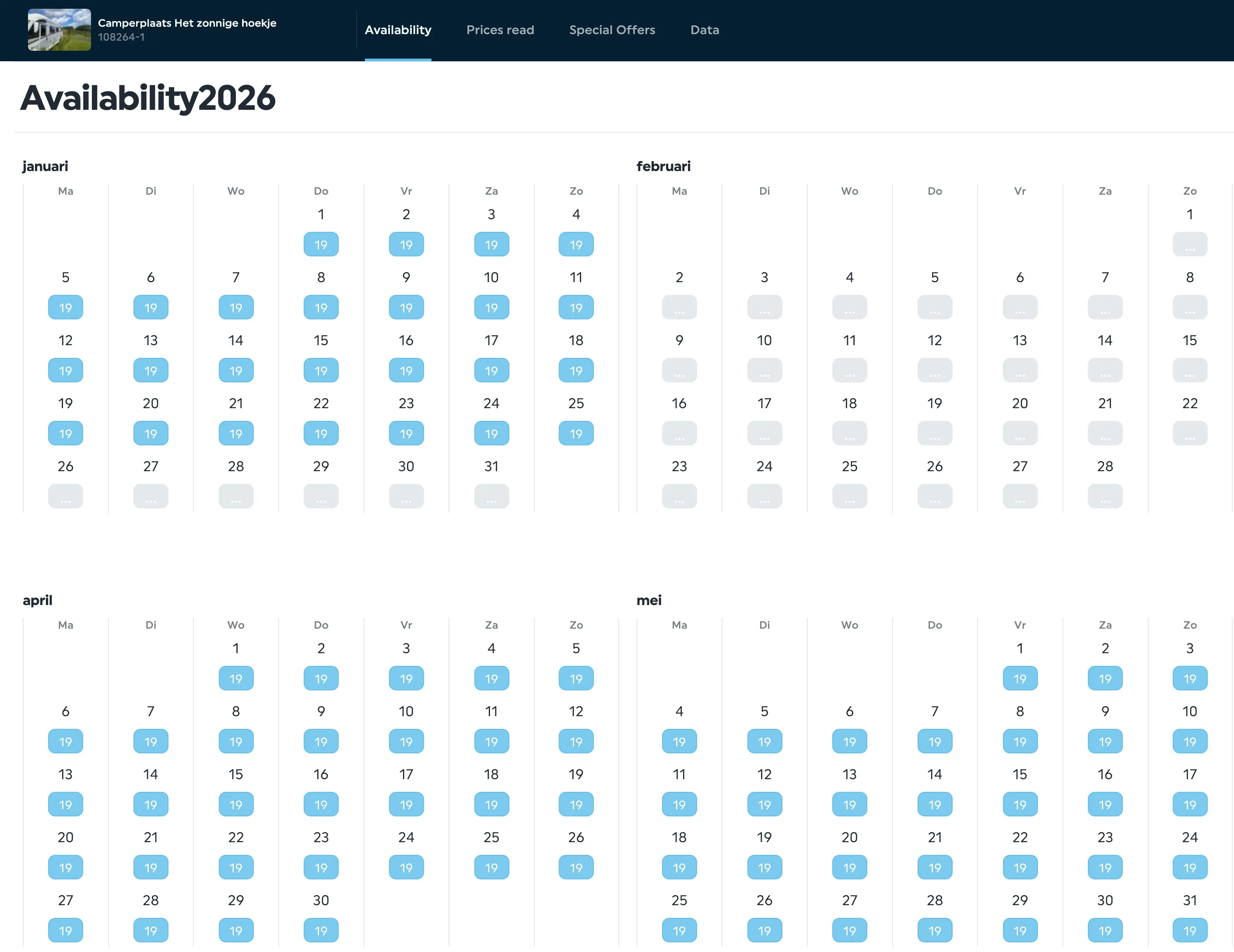
Task: Select blue badge for april 30
Action: (320, 931)
